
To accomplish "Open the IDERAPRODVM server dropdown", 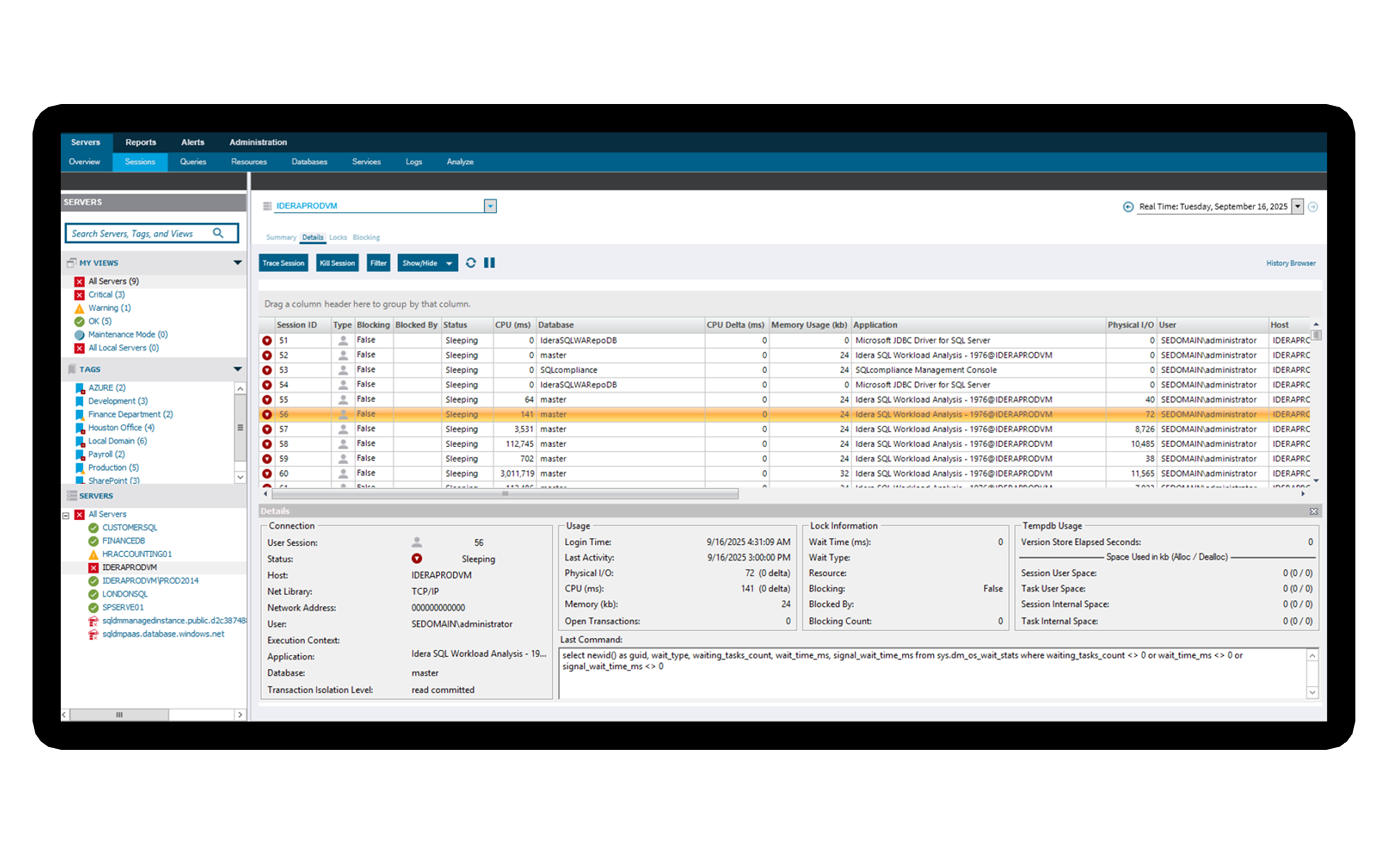I will [490, 206].
